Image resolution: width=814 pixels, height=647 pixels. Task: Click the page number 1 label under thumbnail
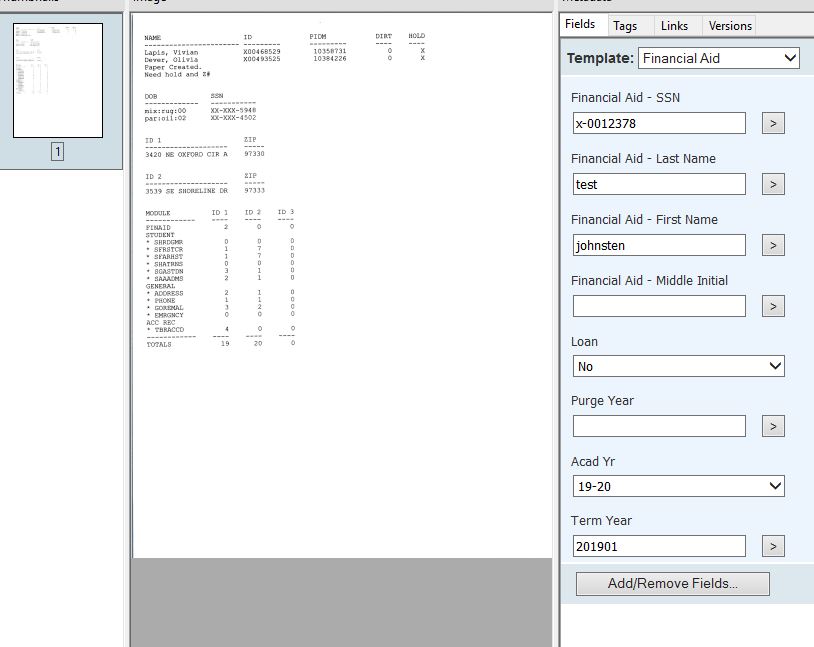58,152
